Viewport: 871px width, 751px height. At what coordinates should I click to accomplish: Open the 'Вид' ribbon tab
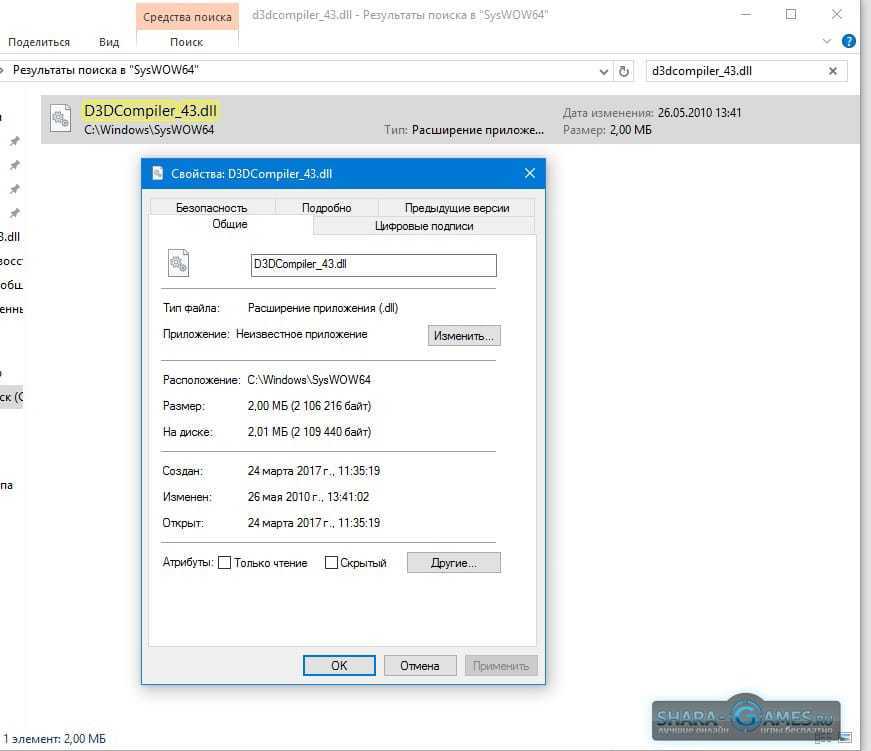109,42
